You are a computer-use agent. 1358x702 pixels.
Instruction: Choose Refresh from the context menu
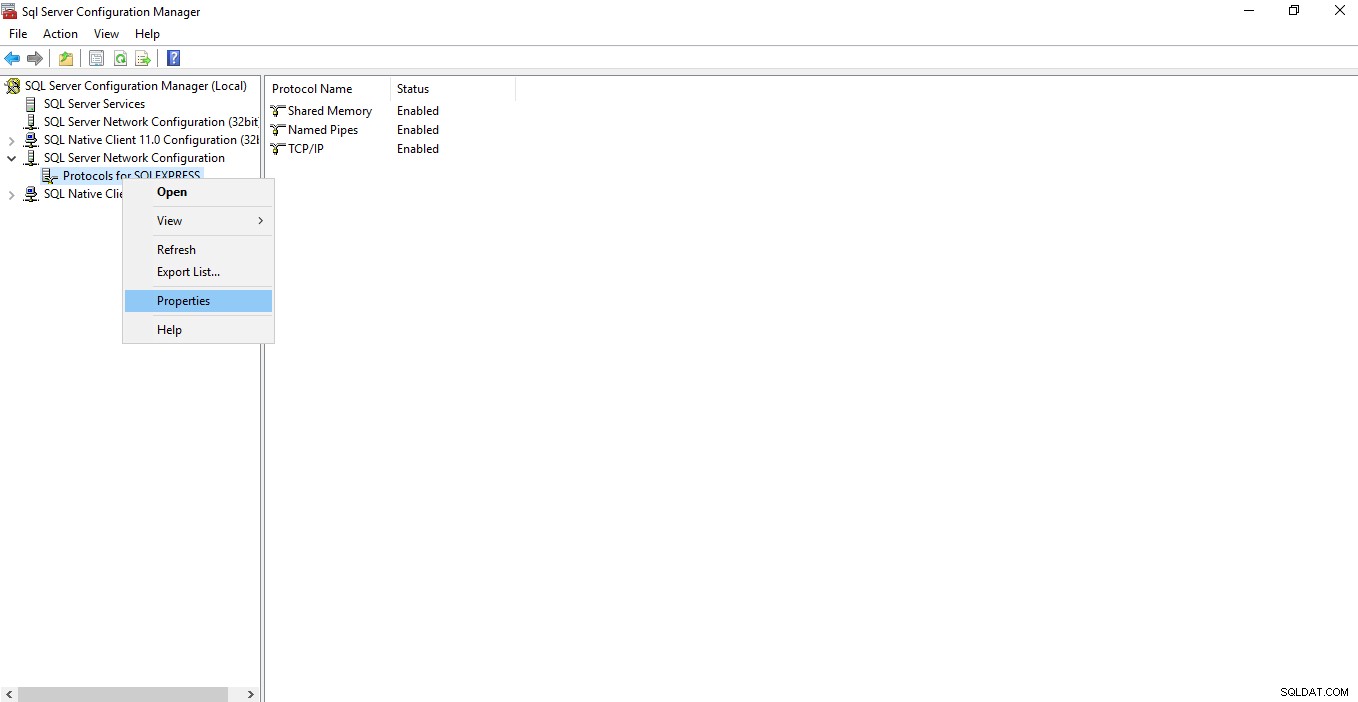198,250
